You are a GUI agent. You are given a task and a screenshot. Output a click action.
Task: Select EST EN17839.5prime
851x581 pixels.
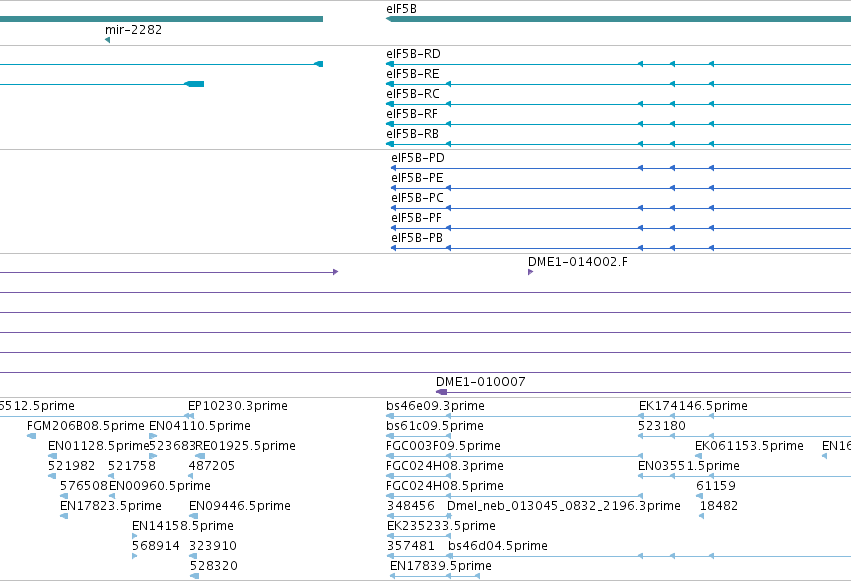pyautogui.click(x=441, y=566)
